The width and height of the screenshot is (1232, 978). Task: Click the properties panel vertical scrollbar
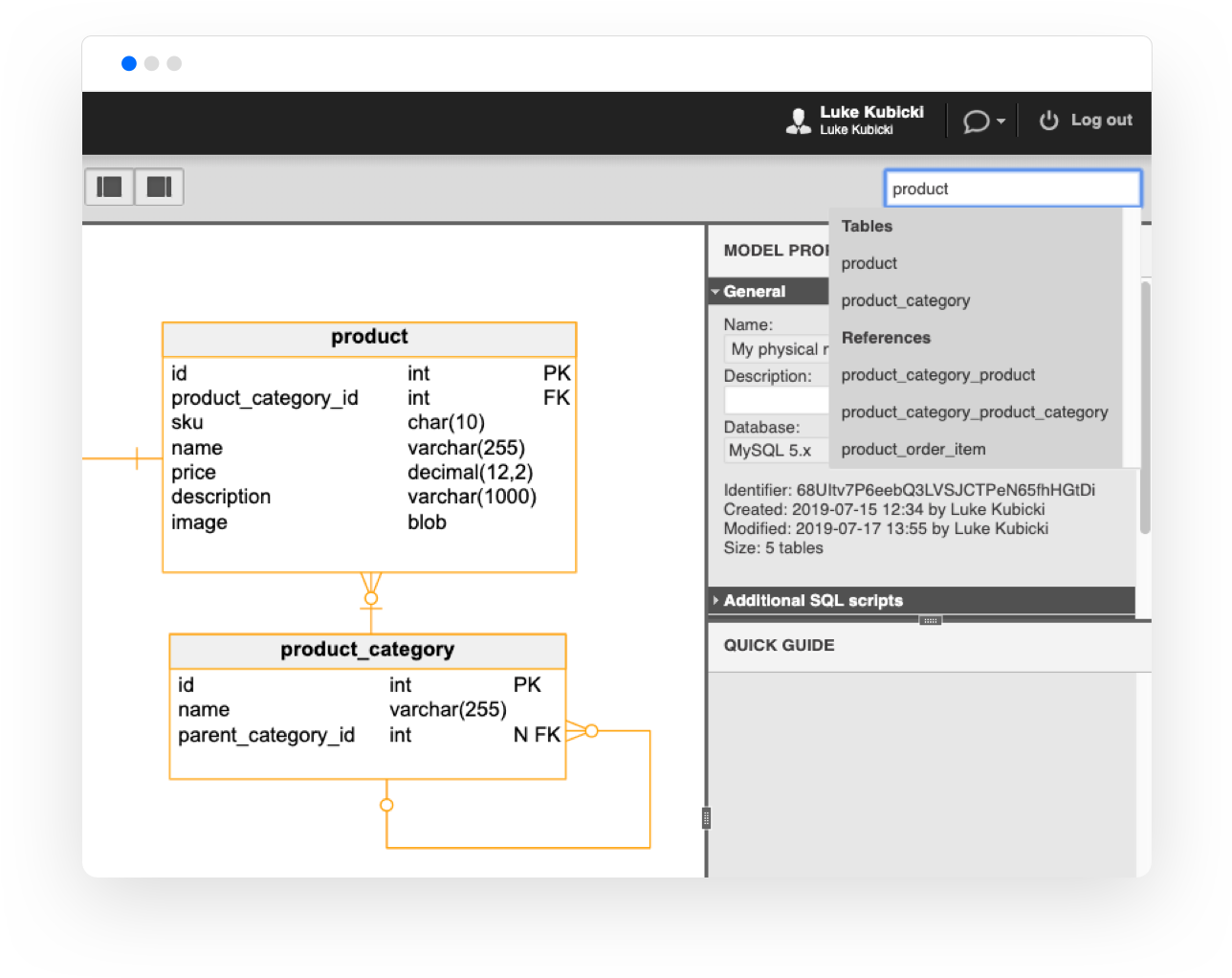pyautogui.click(x=1145, y=408)
